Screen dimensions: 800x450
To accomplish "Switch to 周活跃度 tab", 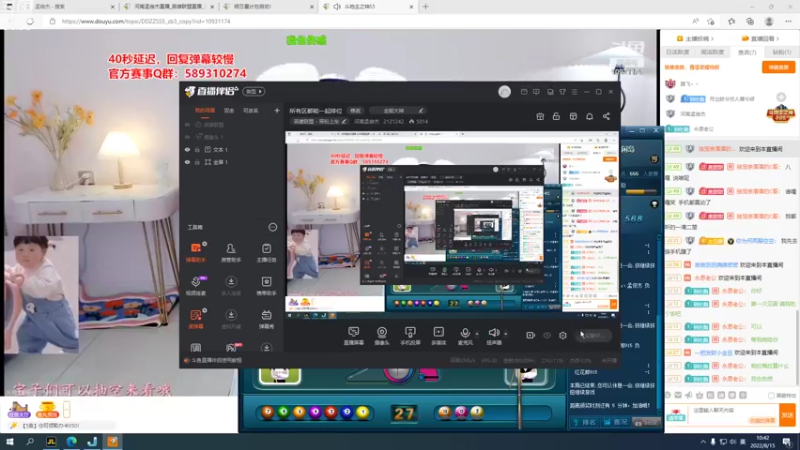I will coord(712,52).
